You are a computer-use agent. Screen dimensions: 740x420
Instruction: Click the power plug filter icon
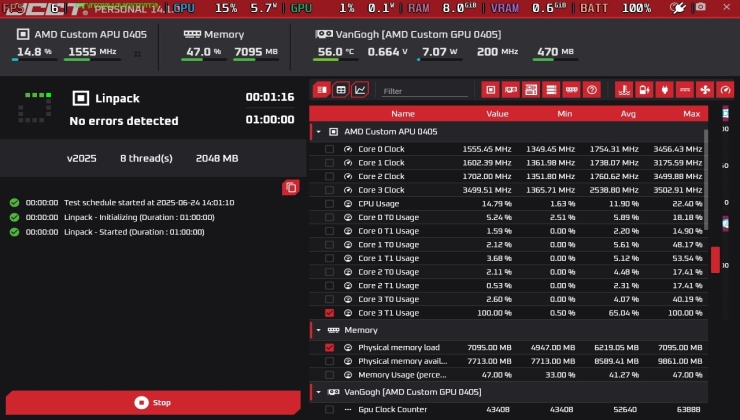[663, 90]
